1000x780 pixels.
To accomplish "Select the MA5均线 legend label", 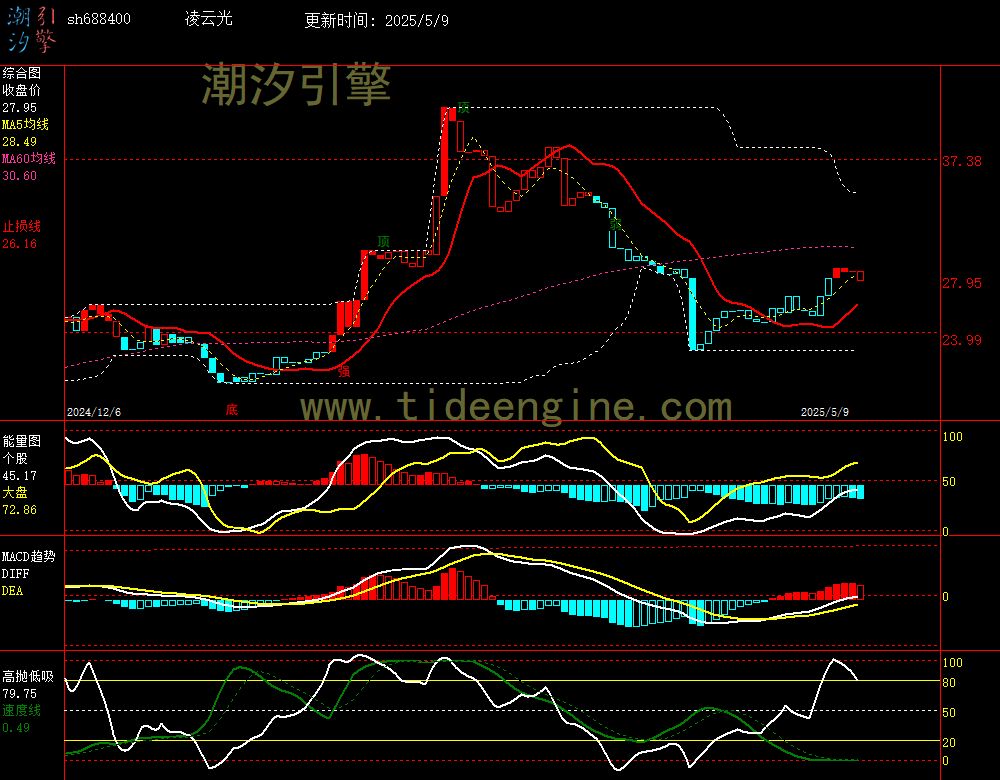I will point(26,124).
